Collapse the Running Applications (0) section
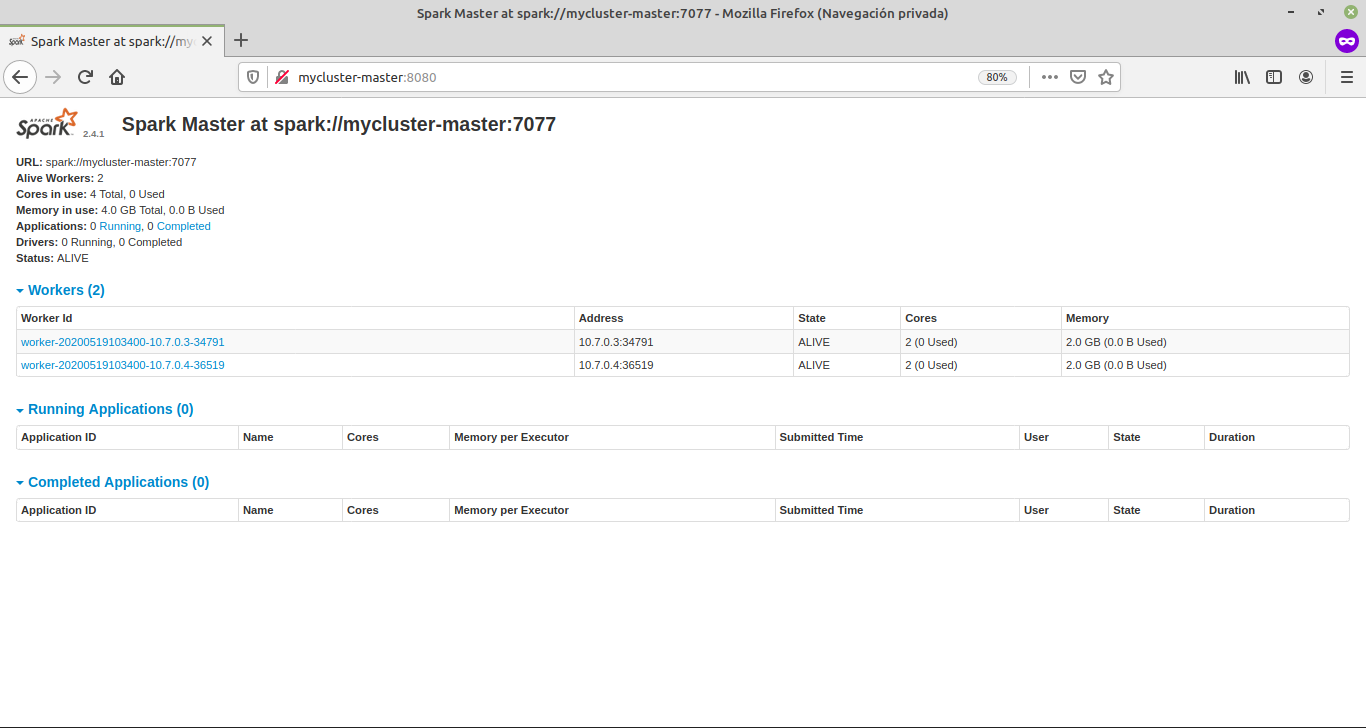The image size is (1366, 728). (105, 409)
